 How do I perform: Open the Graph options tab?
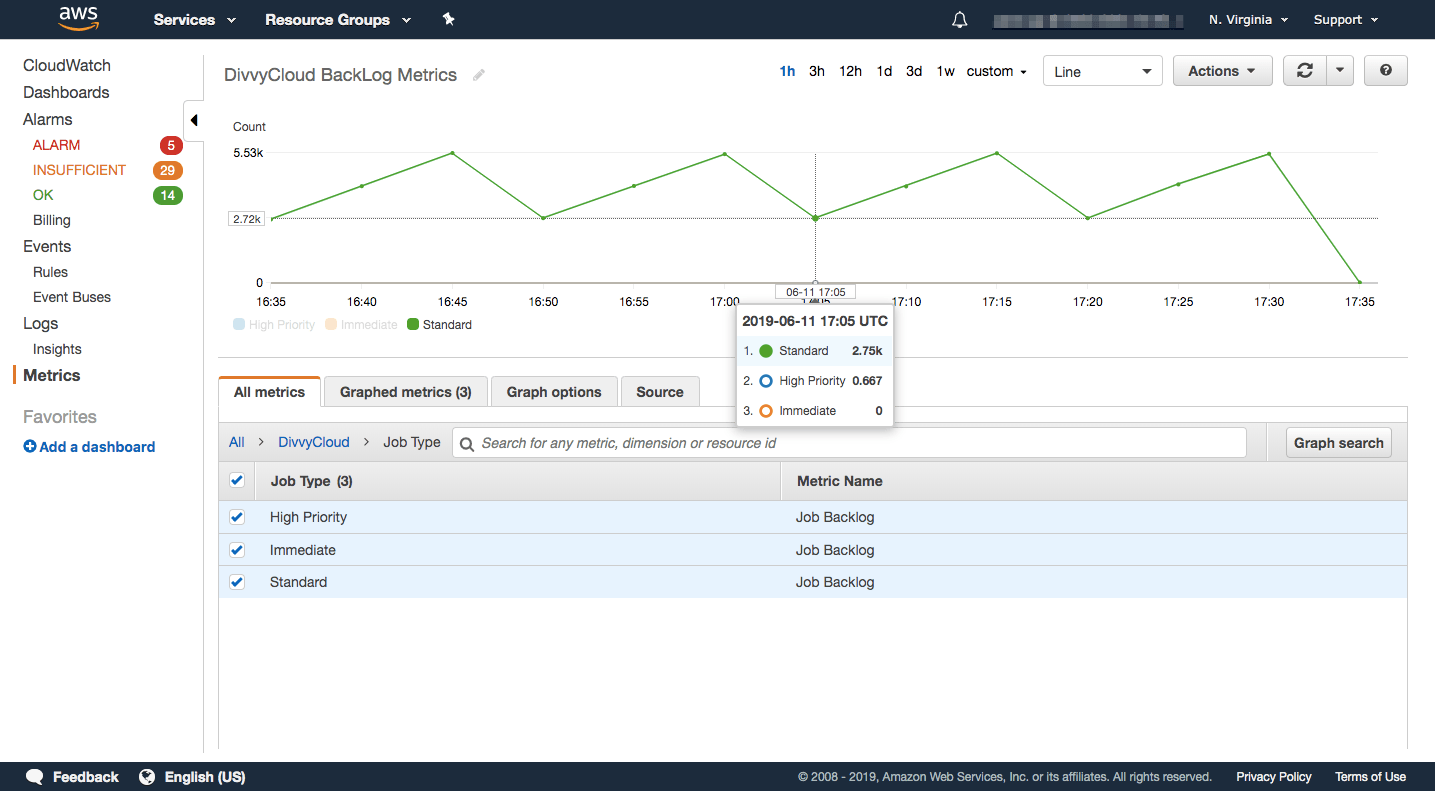point(553,392)
